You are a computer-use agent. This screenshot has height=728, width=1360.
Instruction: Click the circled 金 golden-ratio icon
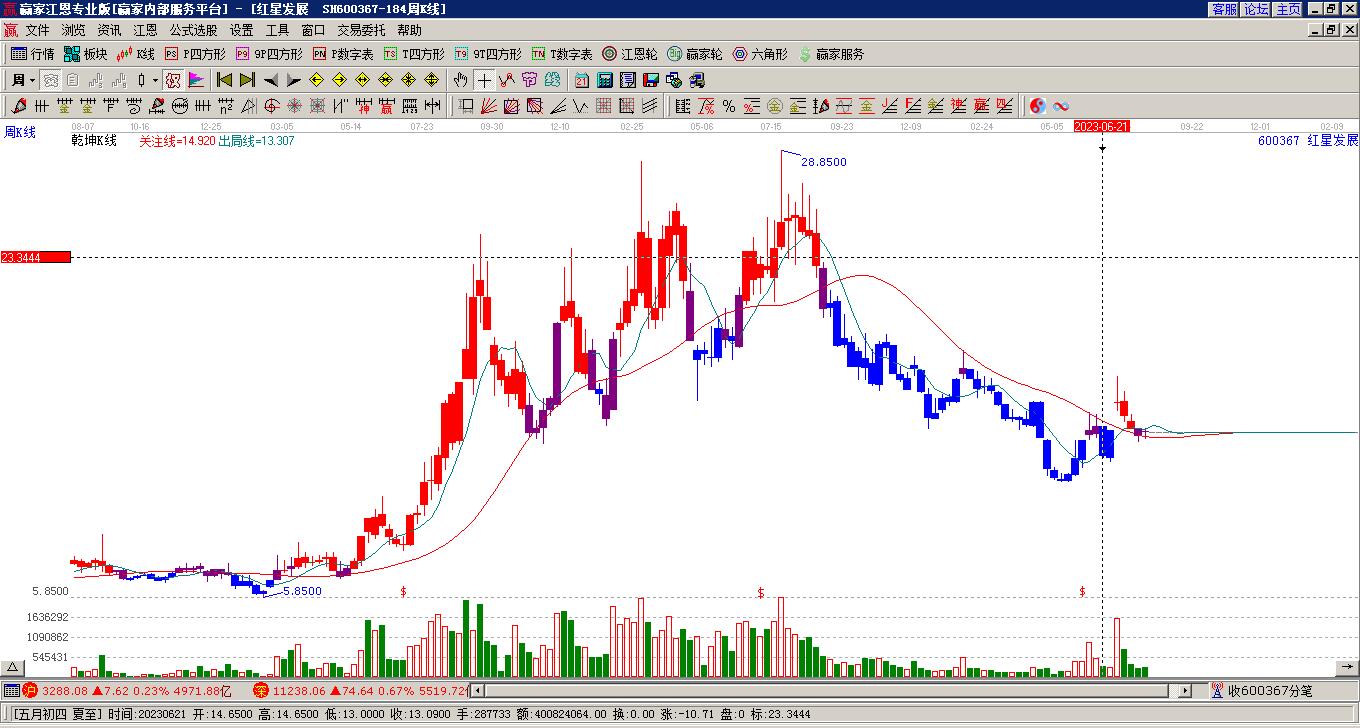pos(774,105)
